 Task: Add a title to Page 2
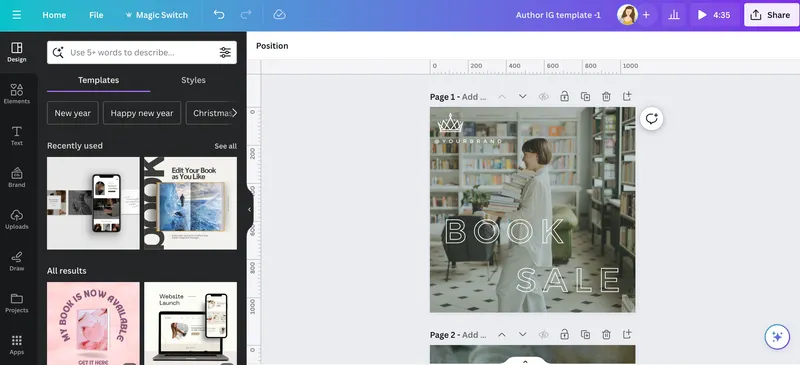[x=474, y=335]
